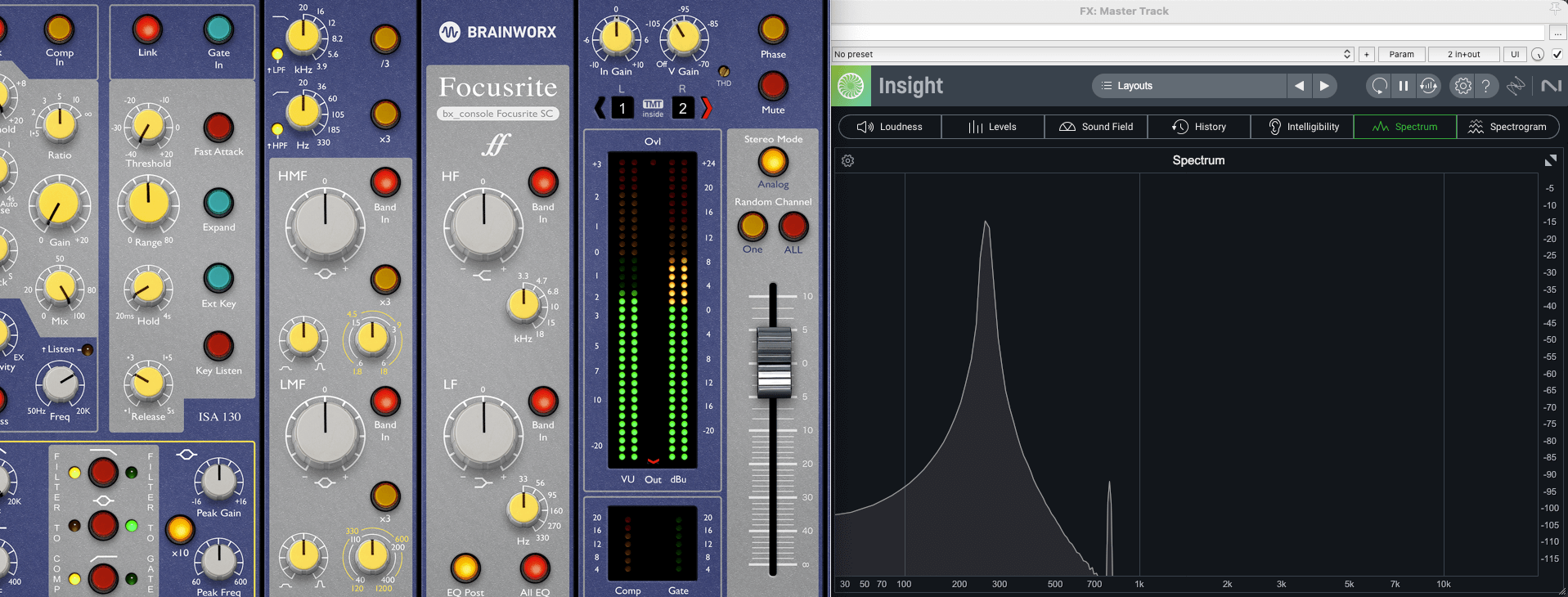Open the Layouts dropdown menu
The height and width of the screenshot is (597, 1568).
click(1188, 86)
